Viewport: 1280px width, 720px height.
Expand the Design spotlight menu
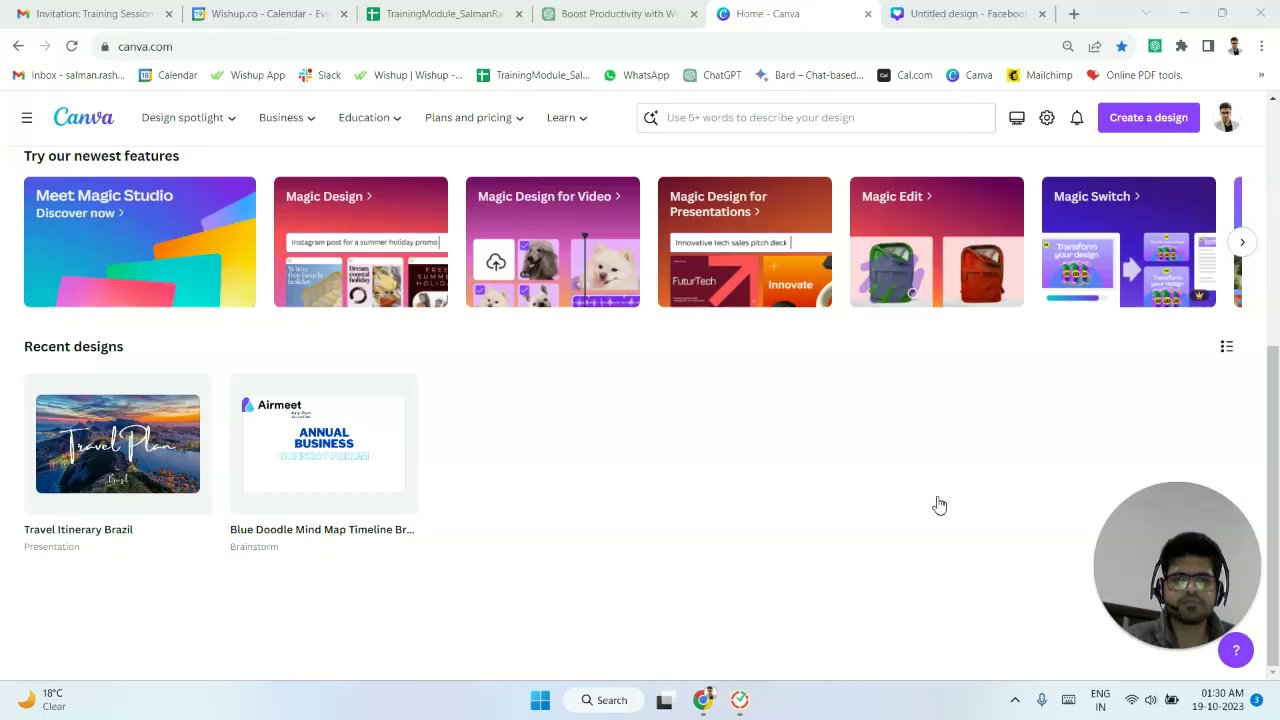[189, 118]
